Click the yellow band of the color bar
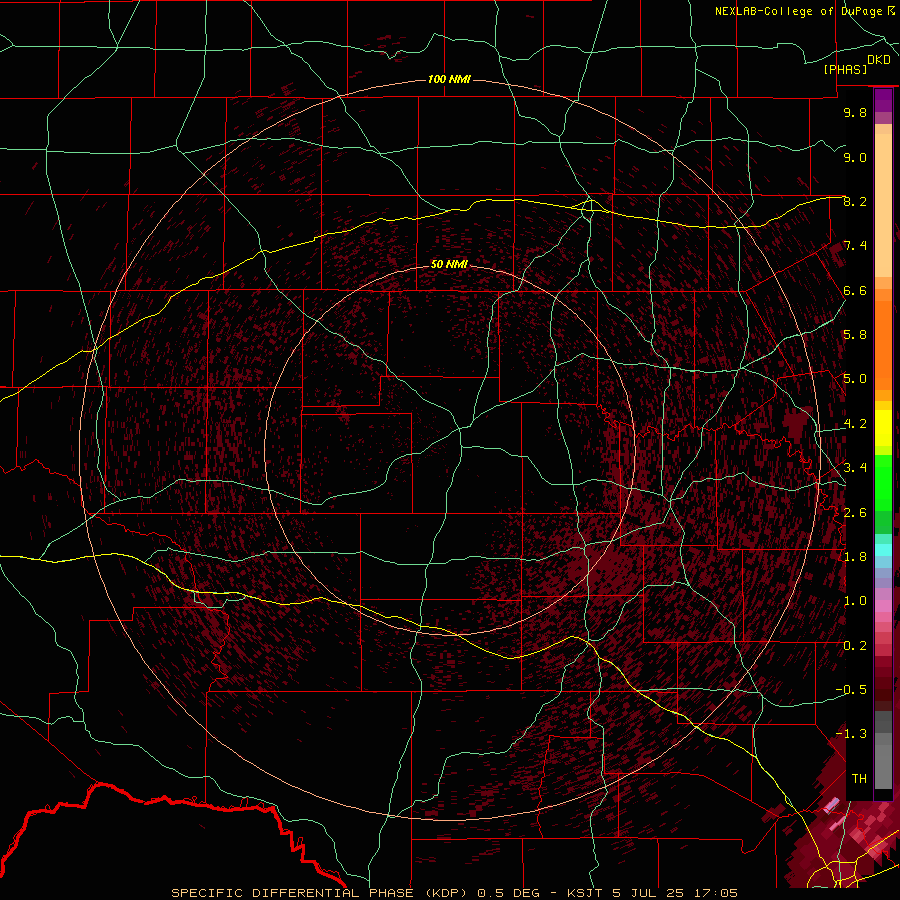 tap(883, 428)
